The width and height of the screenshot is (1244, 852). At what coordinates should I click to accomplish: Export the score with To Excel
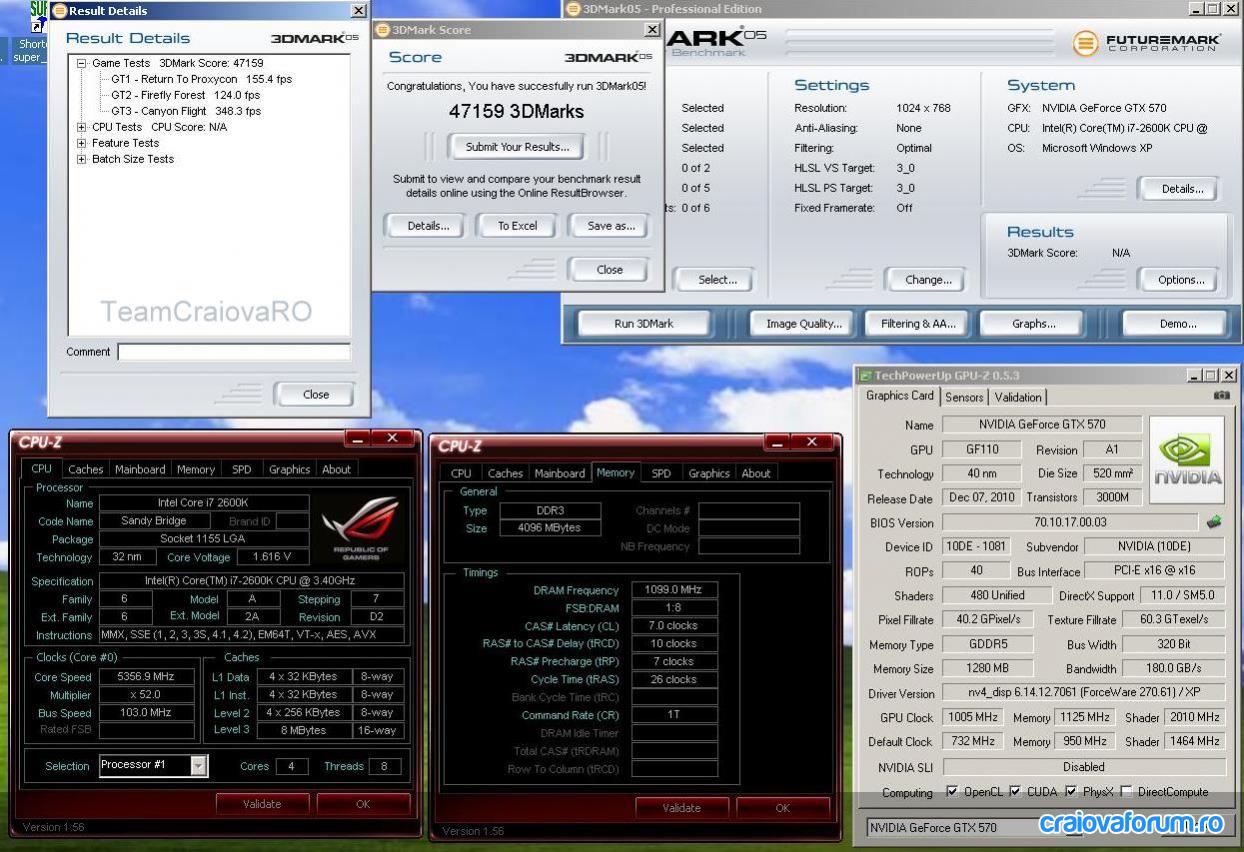(x=517, y=226)
